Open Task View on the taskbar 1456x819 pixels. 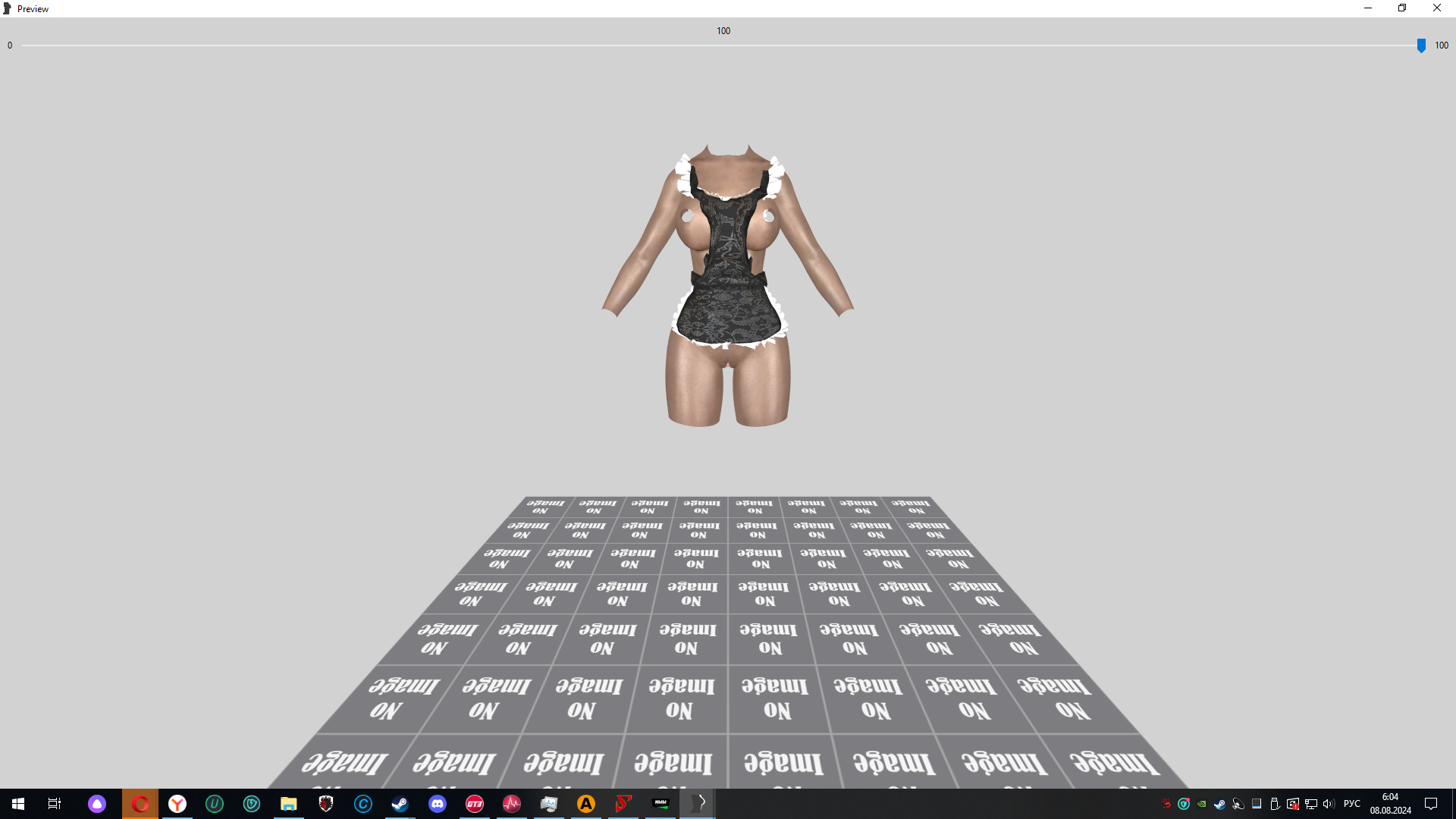coord(55,804)
